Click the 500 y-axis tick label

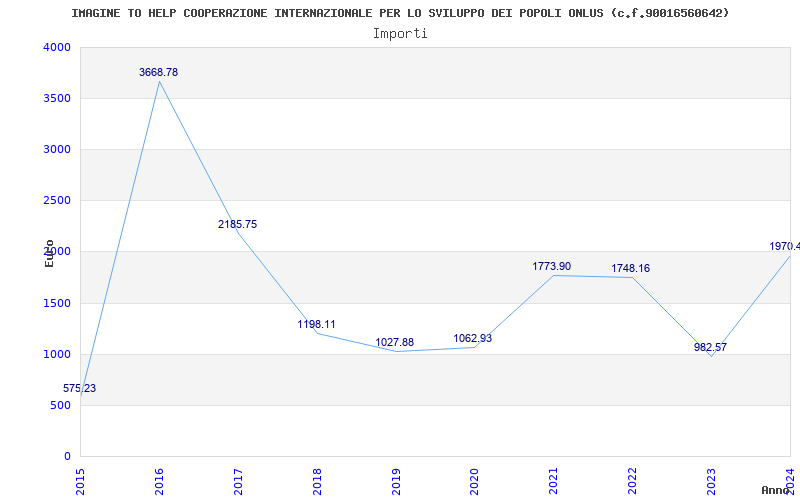pyautogui.click(x=61, y=406)
